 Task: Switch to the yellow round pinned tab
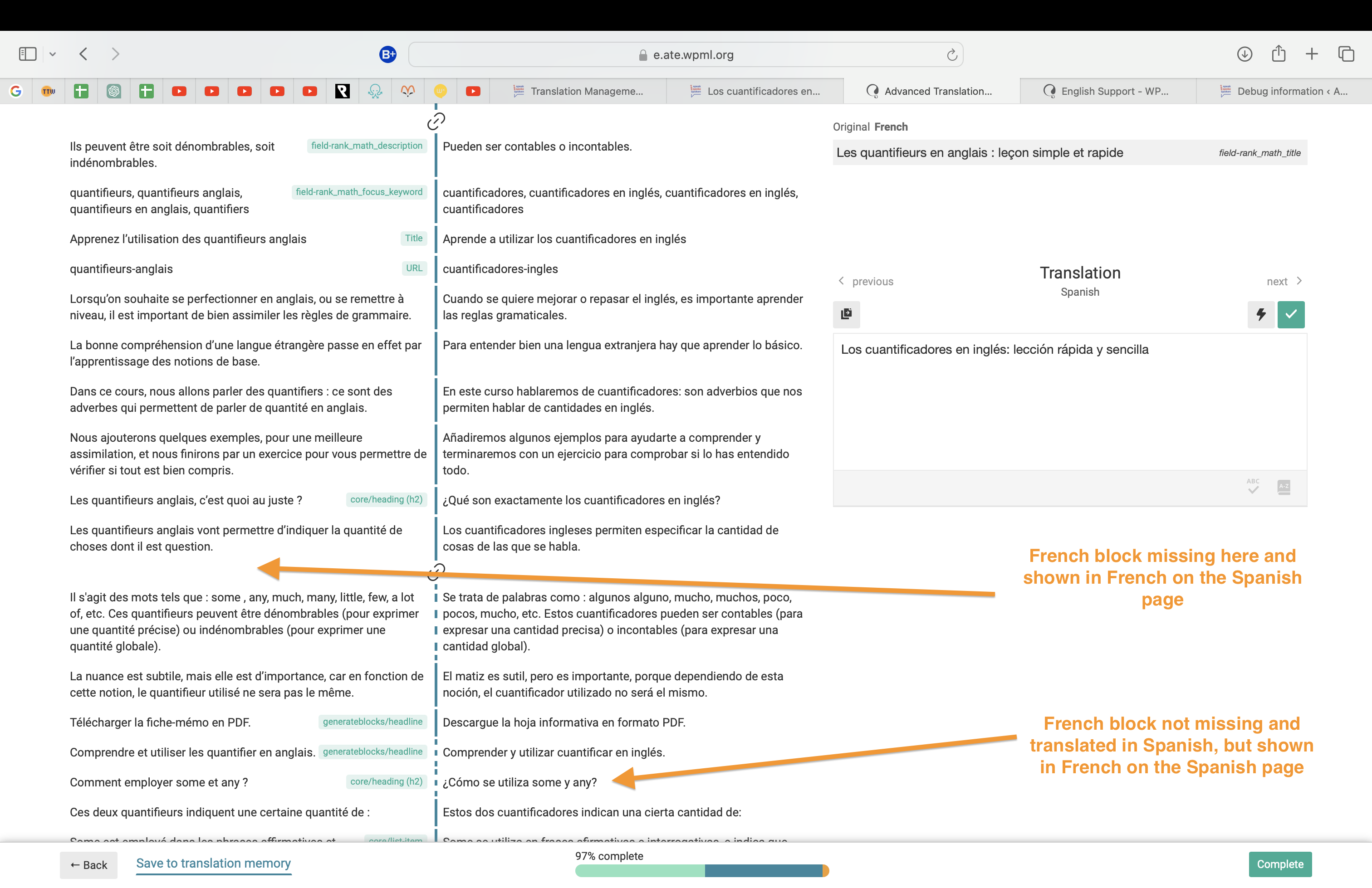(441, 91)
